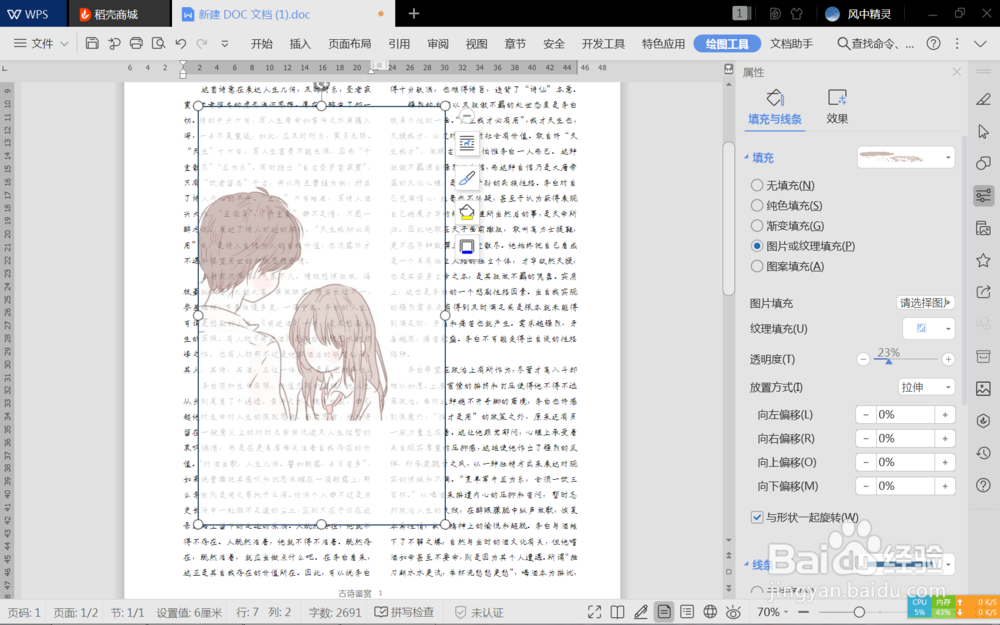The image size is (1000, 625).
Task: Switch to 稻壳商城 tab
Action: tap(117, 13)
